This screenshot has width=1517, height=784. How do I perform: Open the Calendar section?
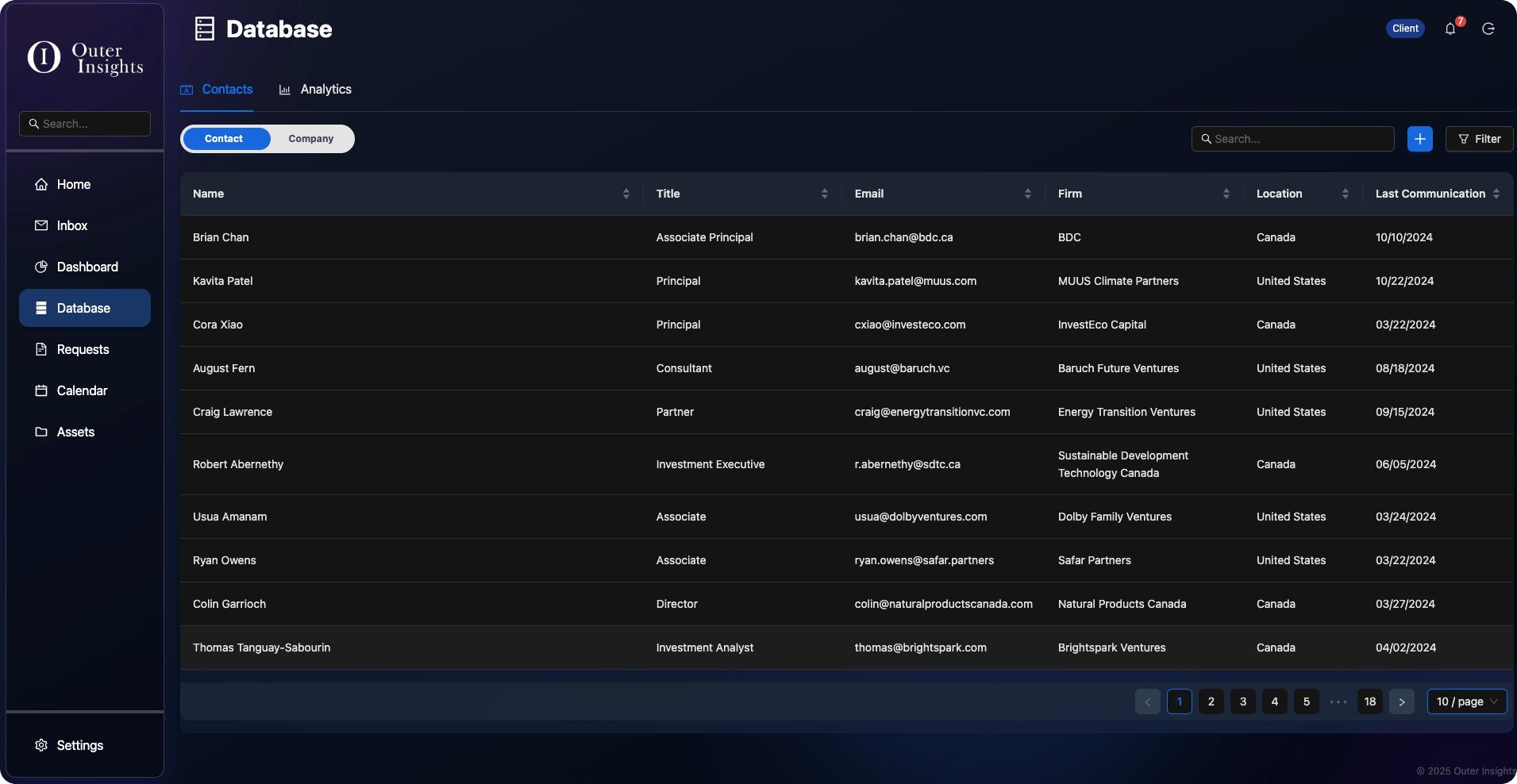pos(82,390)
